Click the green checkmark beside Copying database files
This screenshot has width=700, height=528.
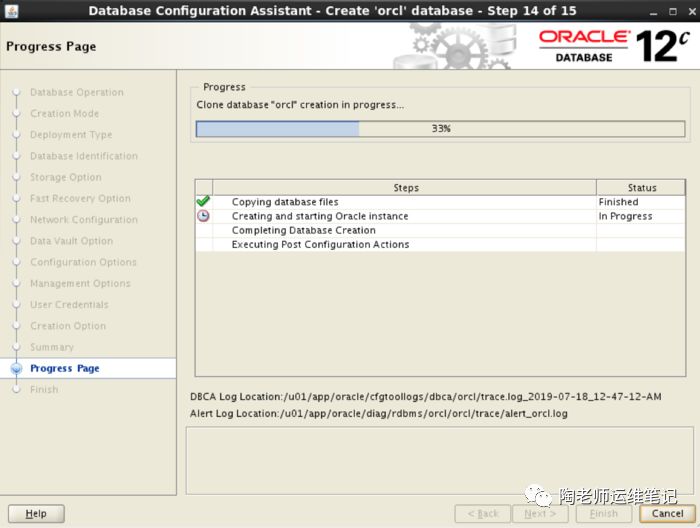click(203, 201)
